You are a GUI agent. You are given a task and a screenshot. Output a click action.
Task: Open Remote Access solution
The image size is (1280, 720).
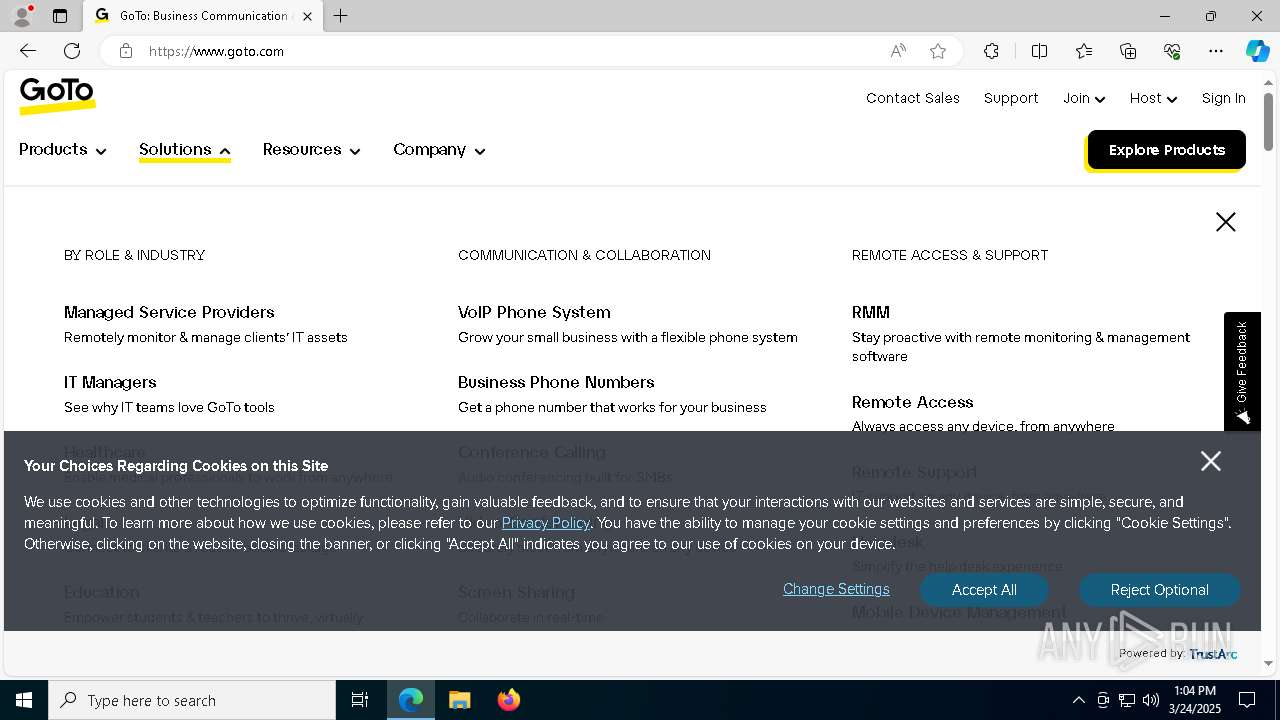912,402
